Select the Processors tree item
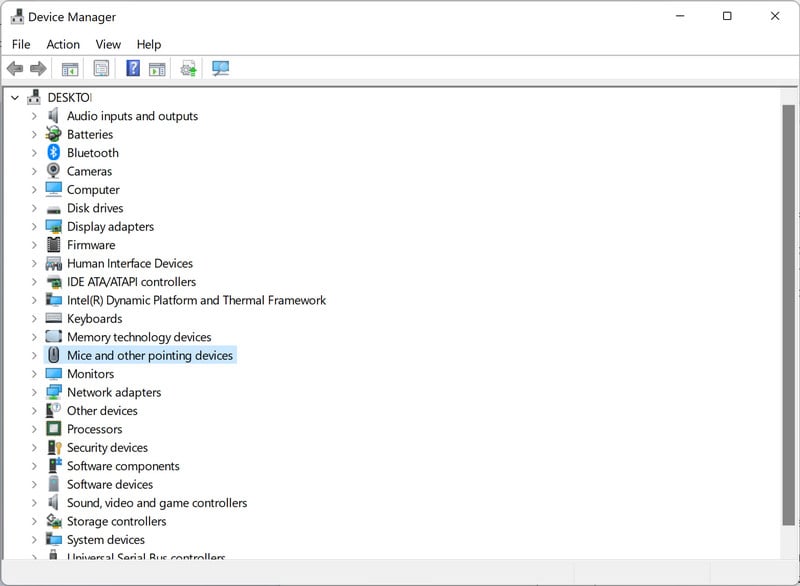800x586 pixels. pos(94,429)
